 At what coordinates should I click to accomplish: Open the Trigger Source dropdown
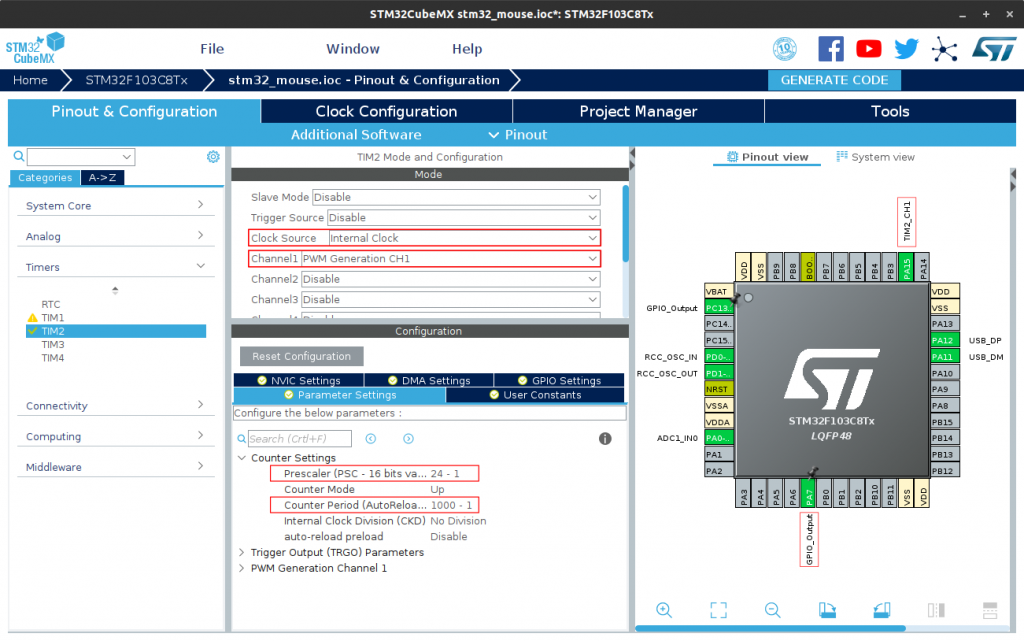point(463,217)
